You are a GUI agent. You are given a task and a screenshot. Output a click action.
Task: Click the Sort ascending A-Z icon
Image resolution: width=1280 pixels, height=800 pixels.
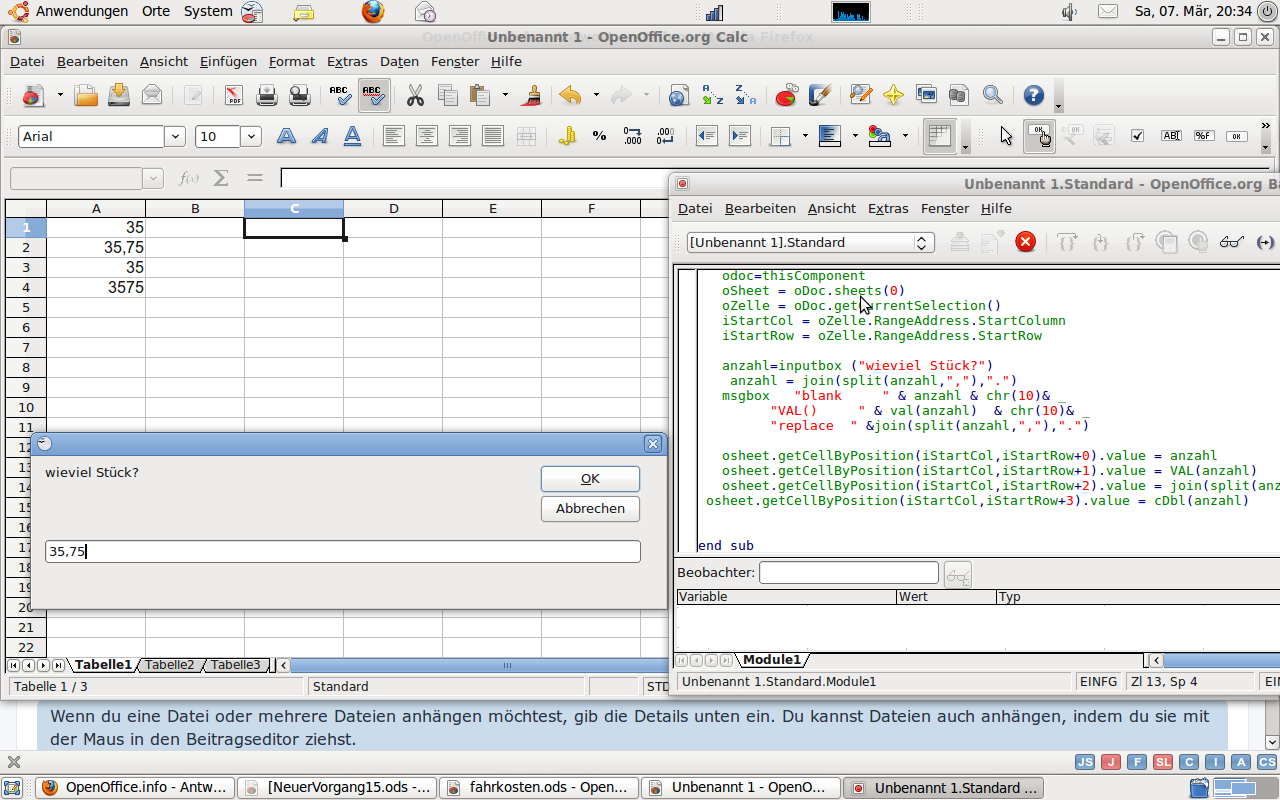click(713, 96)
